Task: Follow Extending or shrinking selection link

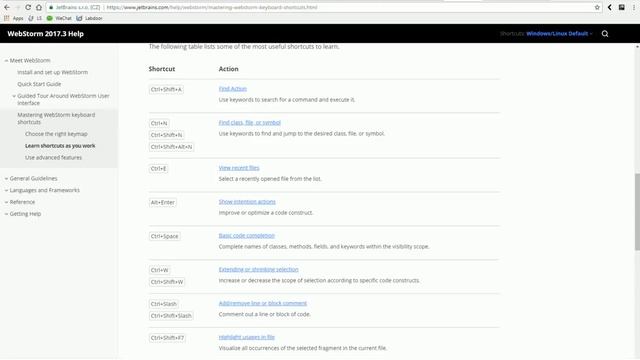Action: 258,269
